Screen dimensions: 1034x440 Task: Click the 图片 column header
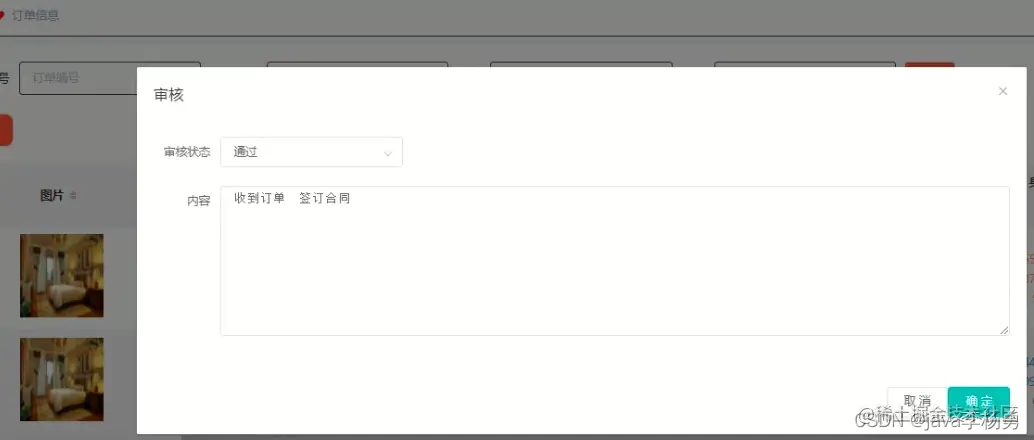tap(52, 195)
